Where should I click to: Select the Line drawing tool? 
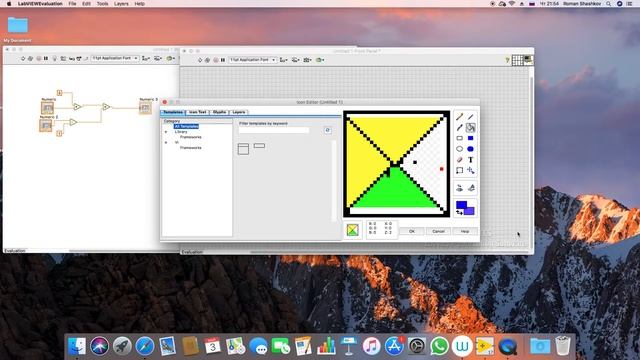(471, 117)
